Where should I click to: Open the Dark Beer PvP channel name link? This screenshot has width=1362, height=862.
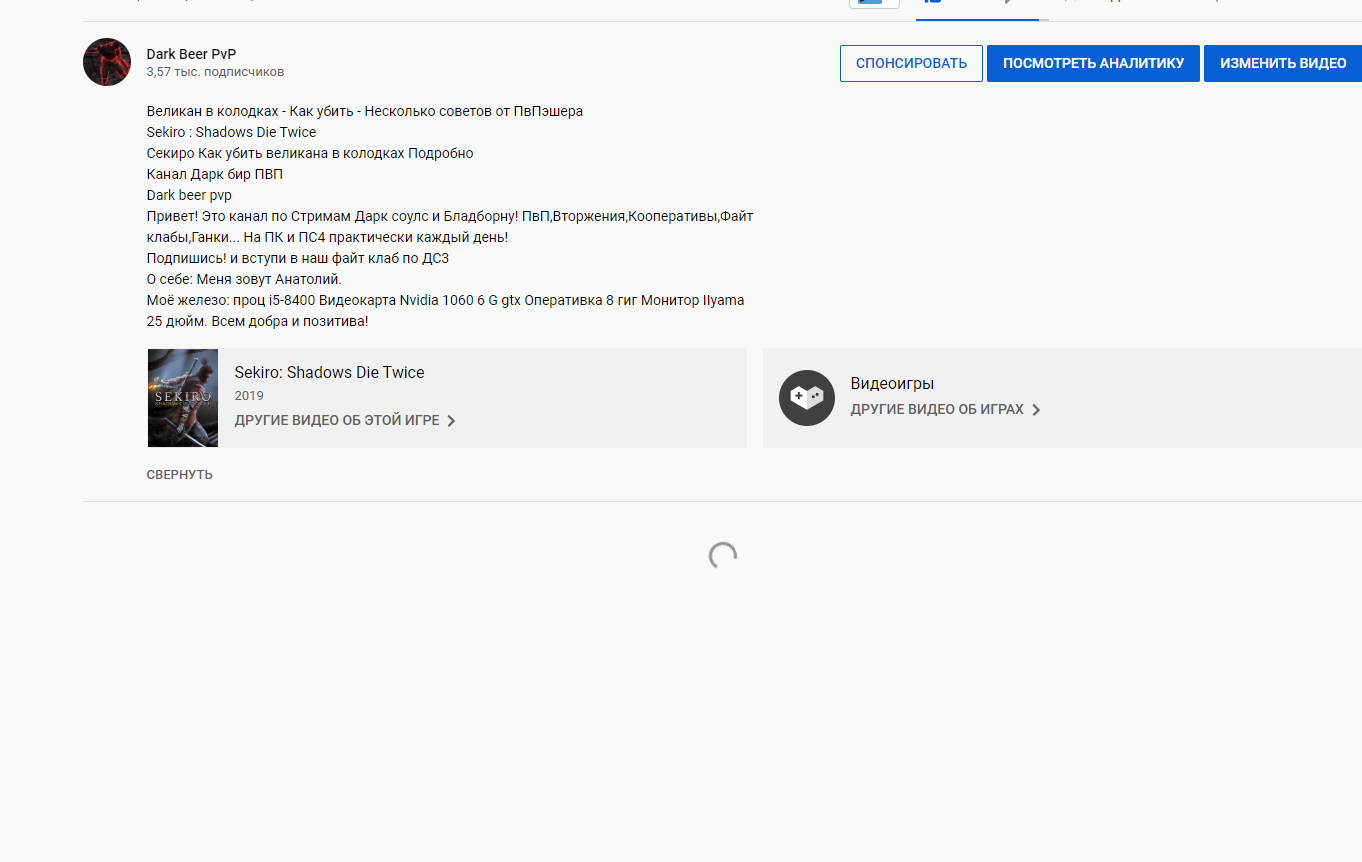pyautogui.click(x=191, y=54)
